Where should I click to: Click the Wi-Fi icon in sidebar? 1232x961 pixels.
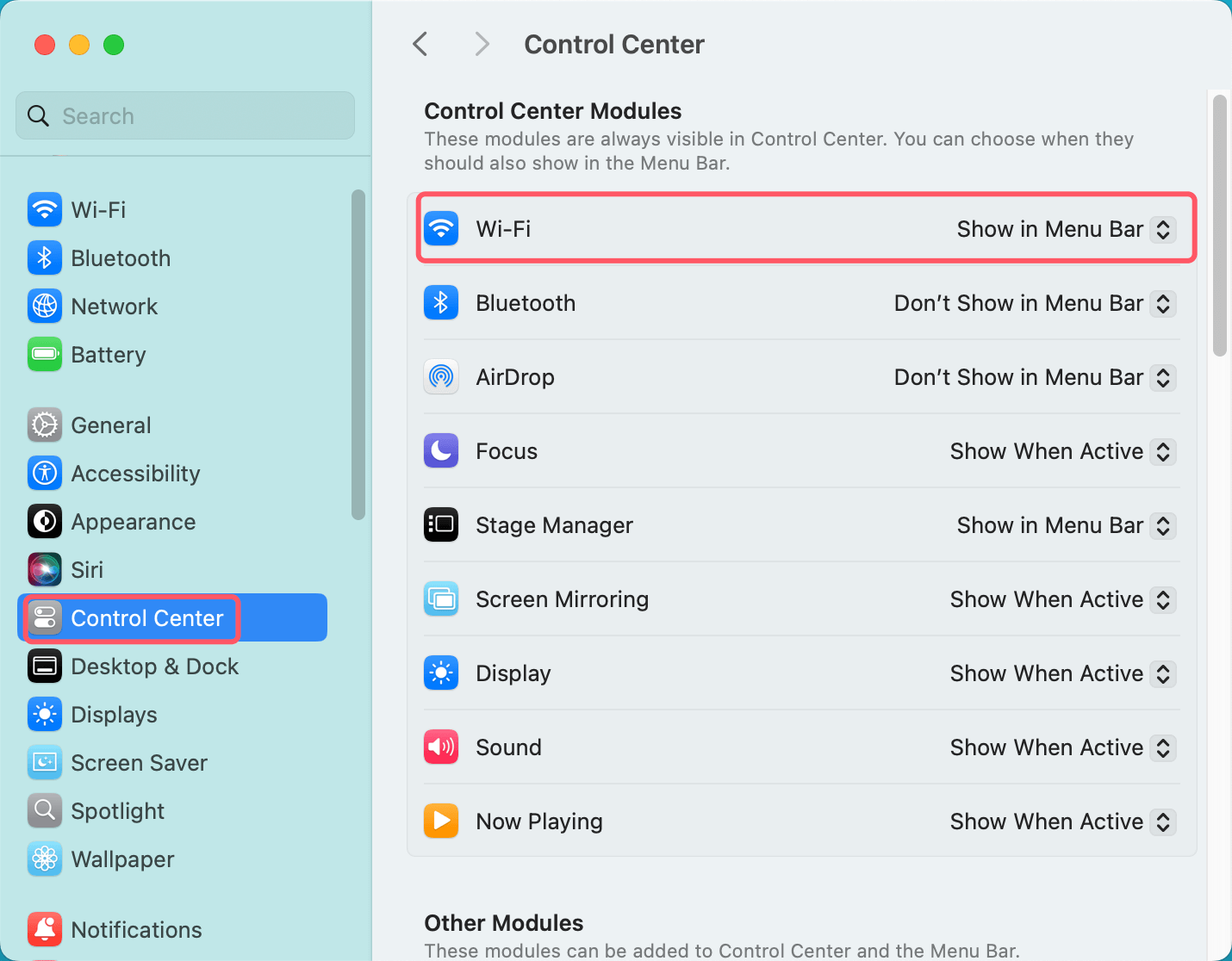coord(45,209)
